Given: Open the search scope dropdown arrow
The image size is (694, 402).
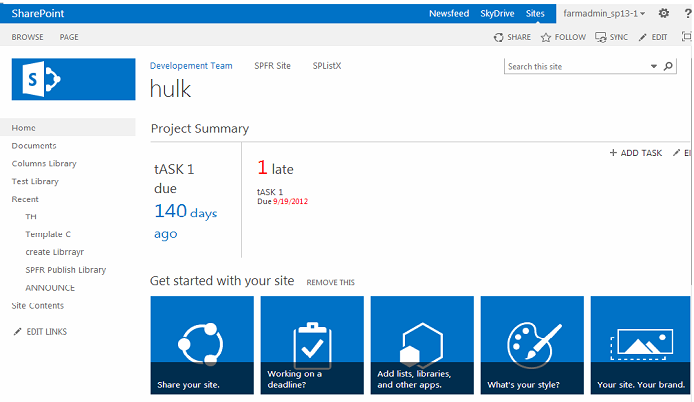Looking at the screenshot, I should click(654, 66).
